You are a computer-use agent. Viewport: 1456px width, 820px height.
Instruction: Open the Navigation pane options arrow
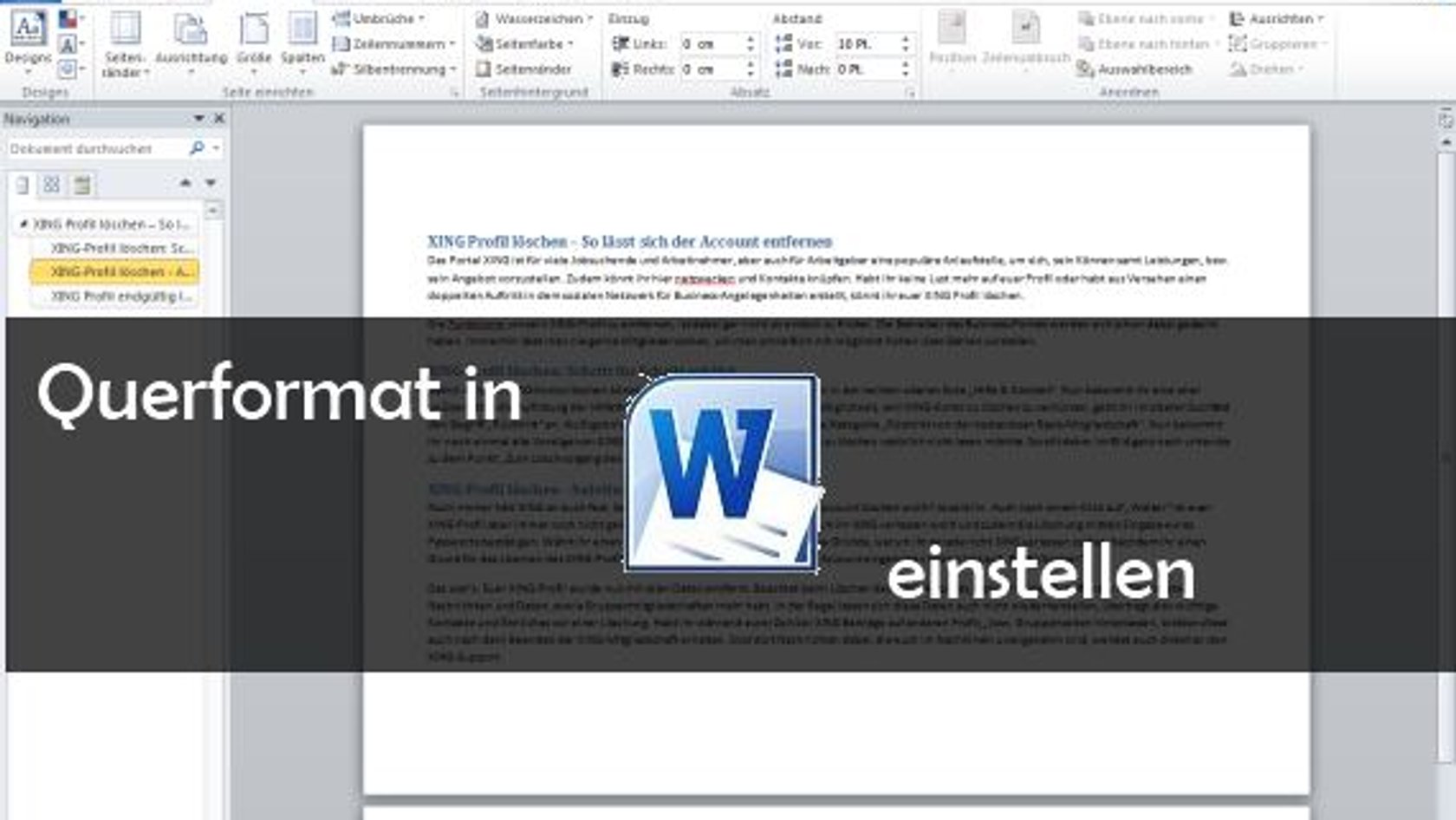(x=198, y=119)
